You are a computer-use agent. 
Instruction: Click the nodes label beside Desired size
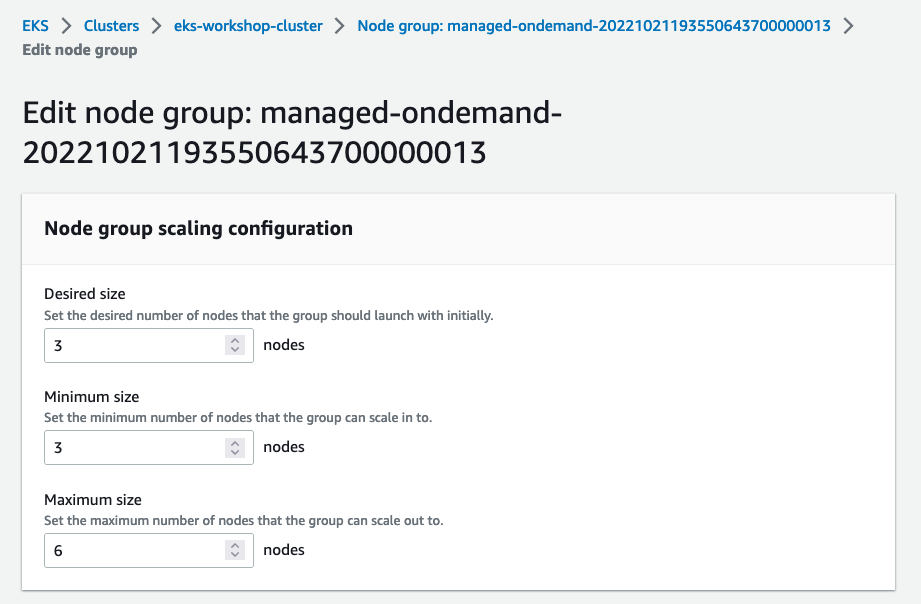pos(283,345)
